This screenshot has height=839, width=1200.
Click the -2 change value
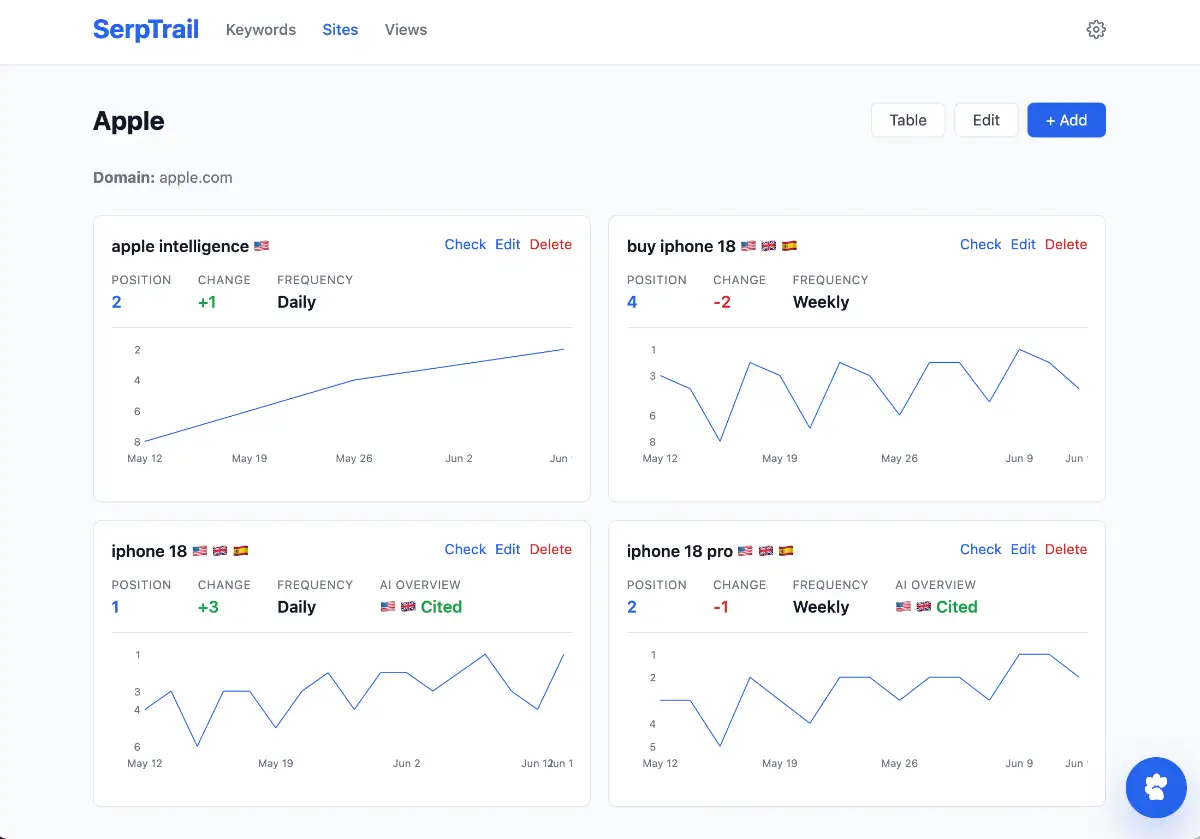coord(722,302)
